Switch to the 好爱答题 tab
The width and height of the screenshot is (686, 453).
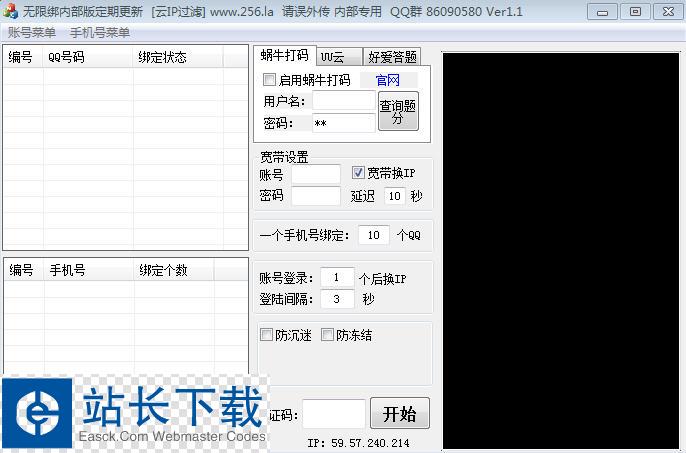[392, 57]
